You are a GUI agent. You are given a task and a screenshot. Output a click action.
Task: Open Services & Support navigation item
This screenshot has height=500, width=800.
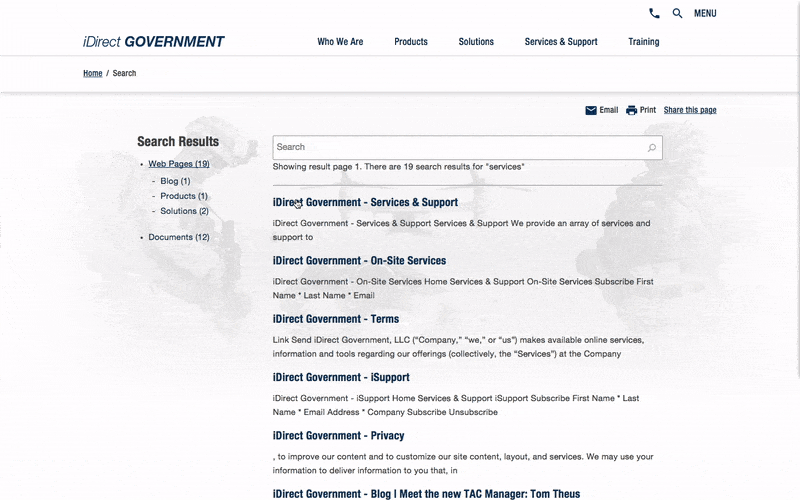561,42
